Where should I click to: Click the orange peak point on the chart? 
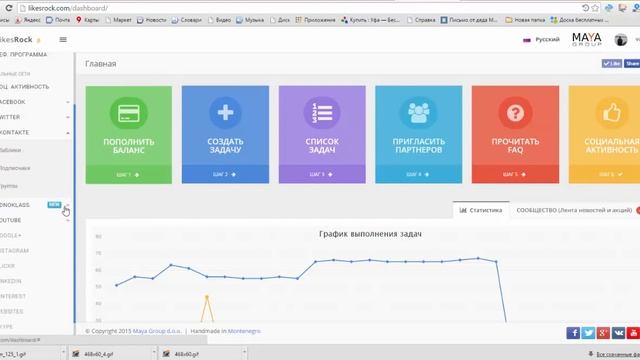(207, 297)
